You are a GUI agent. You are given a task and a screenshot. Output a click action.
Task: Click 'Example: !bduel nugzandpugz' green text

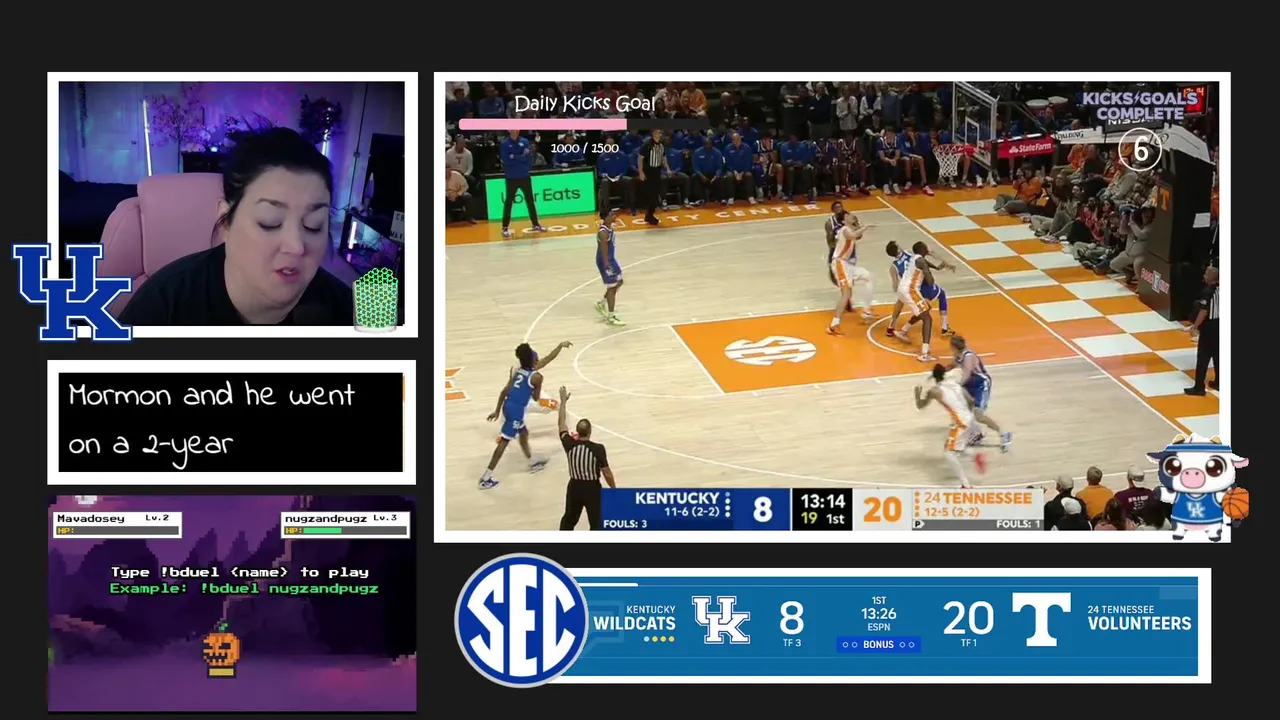tap(244, 588)
